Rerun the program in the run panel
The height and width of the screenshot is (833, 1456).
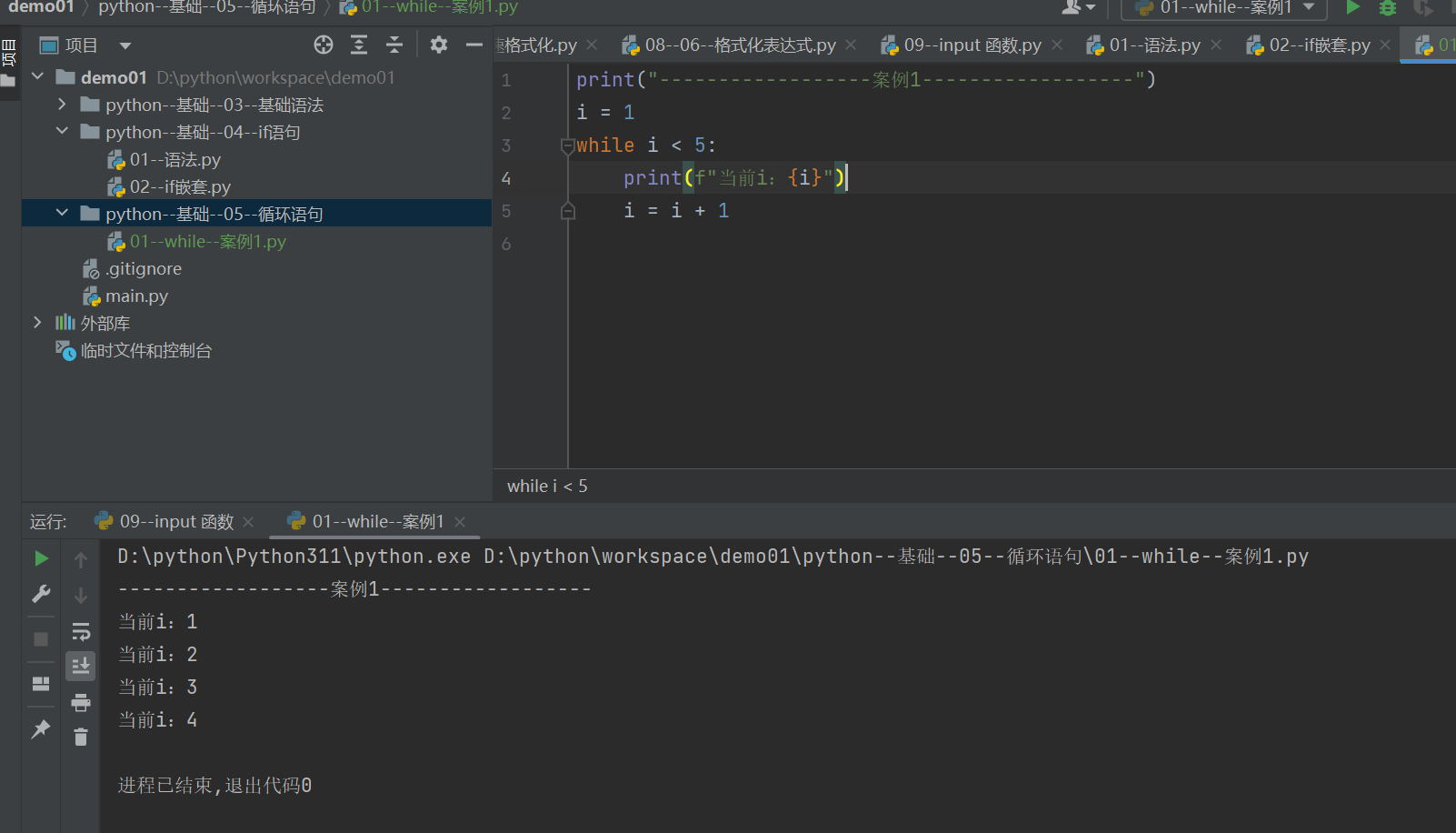41,558
